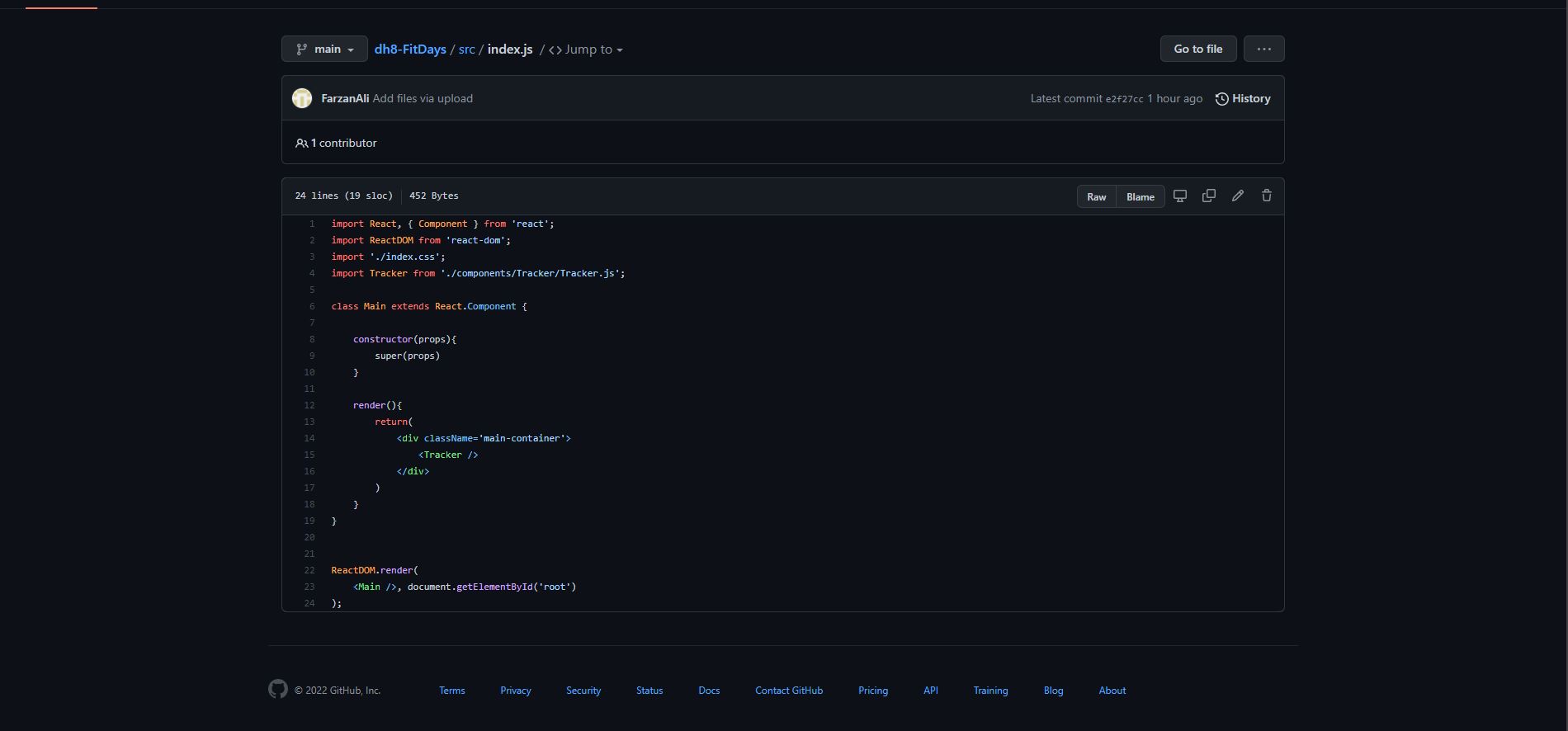Delete this file trash icon
1568x731 pixels.
[x=1267, y=196]
